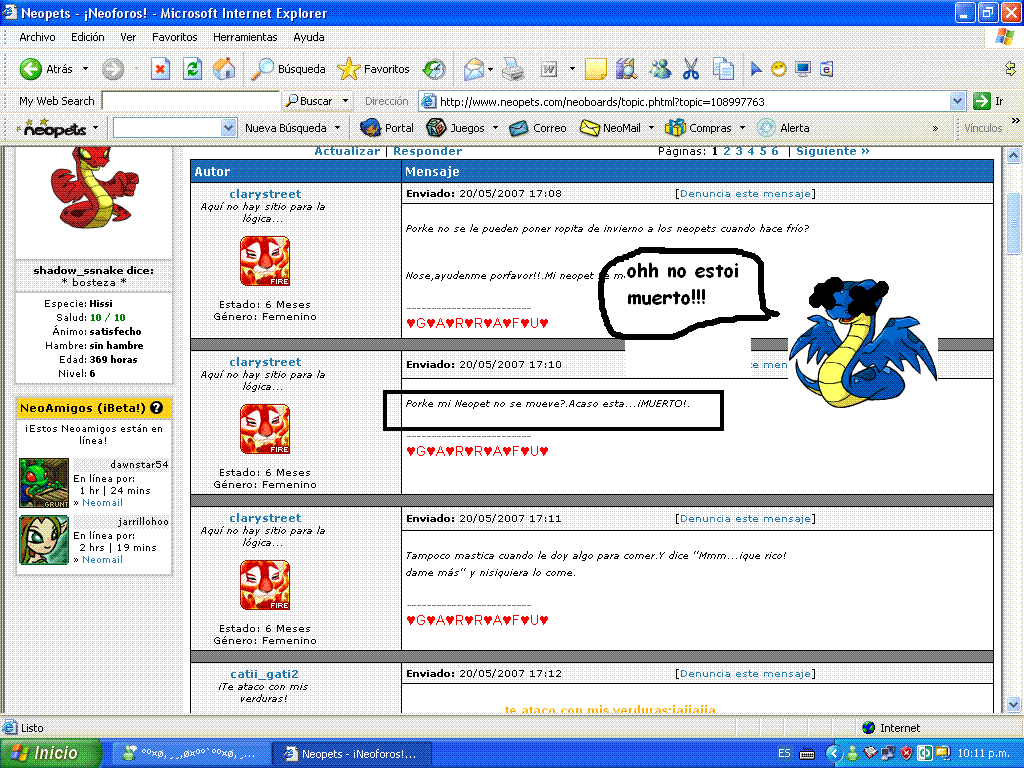Open Correo in Neopets toolbar
This screenshot has width=1024, height=768.
click(537, 128)
